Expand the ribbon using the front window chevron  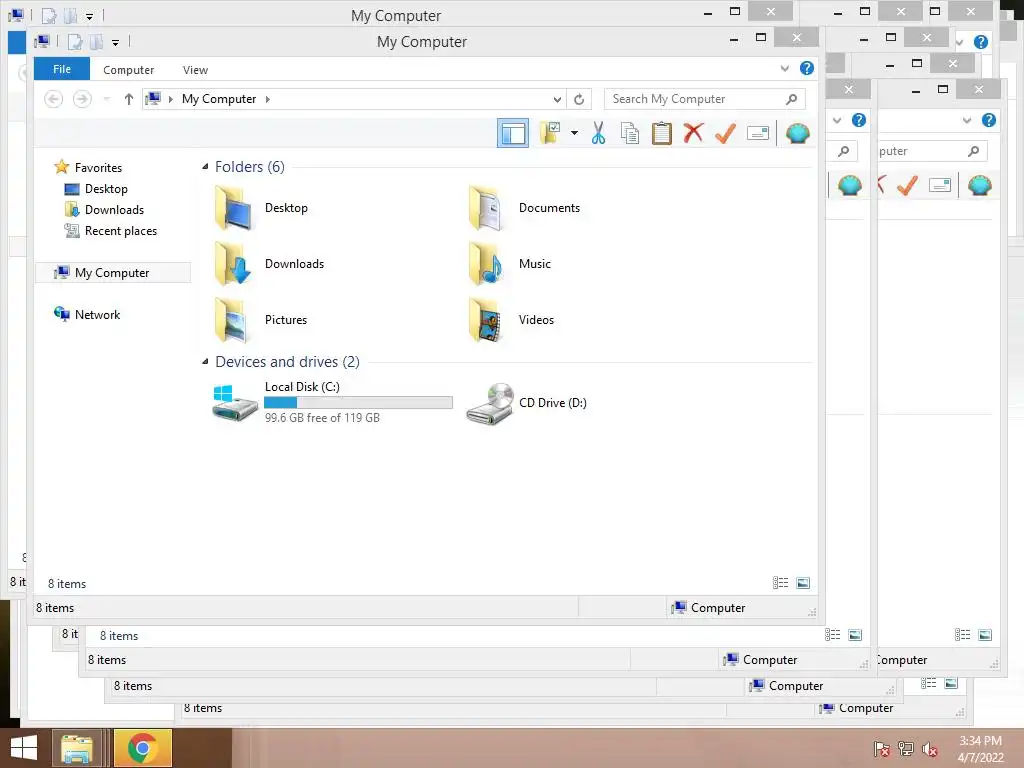pos(784,69)
